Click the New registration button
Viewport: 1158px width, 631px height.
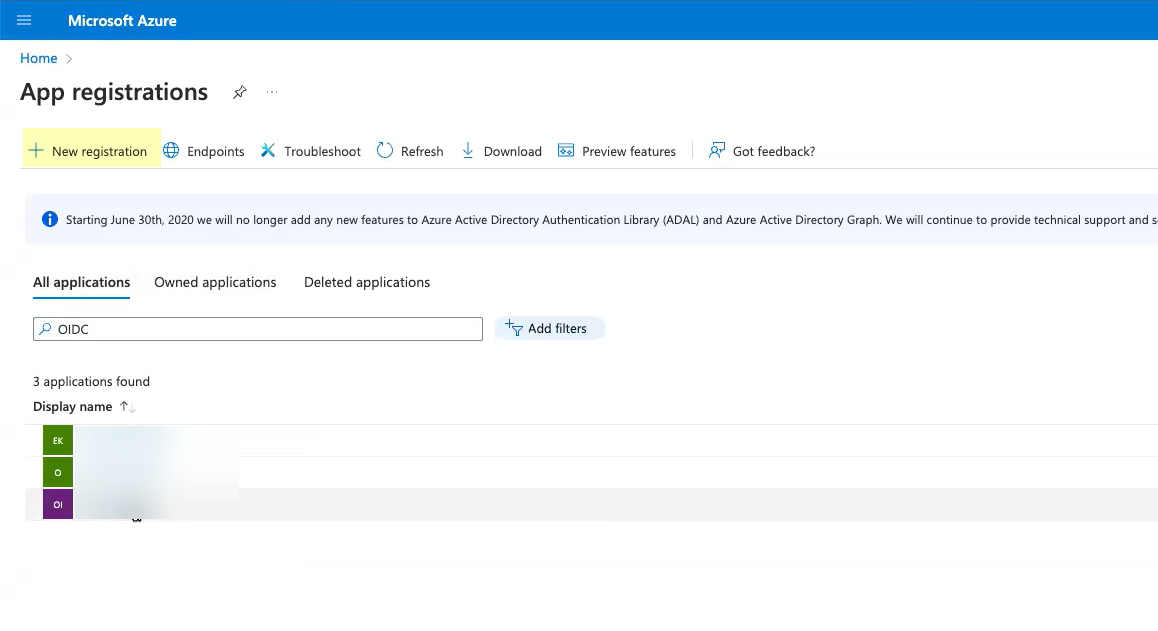click(x=89, y=151)
